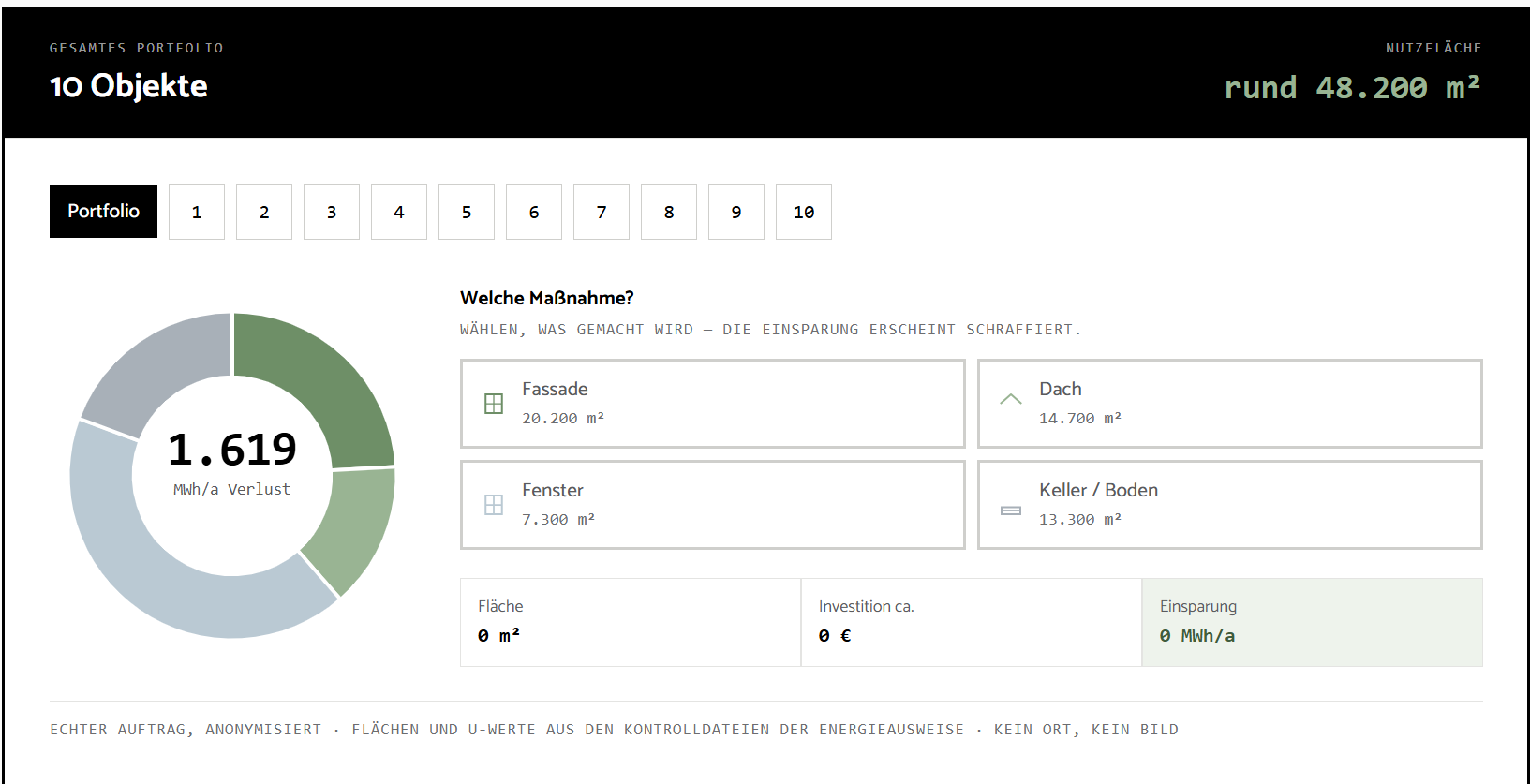The height and width of the screenshot is (784, 1530).
Task: Click the Fläche 0 m² tile
Action: pos(631,622)
